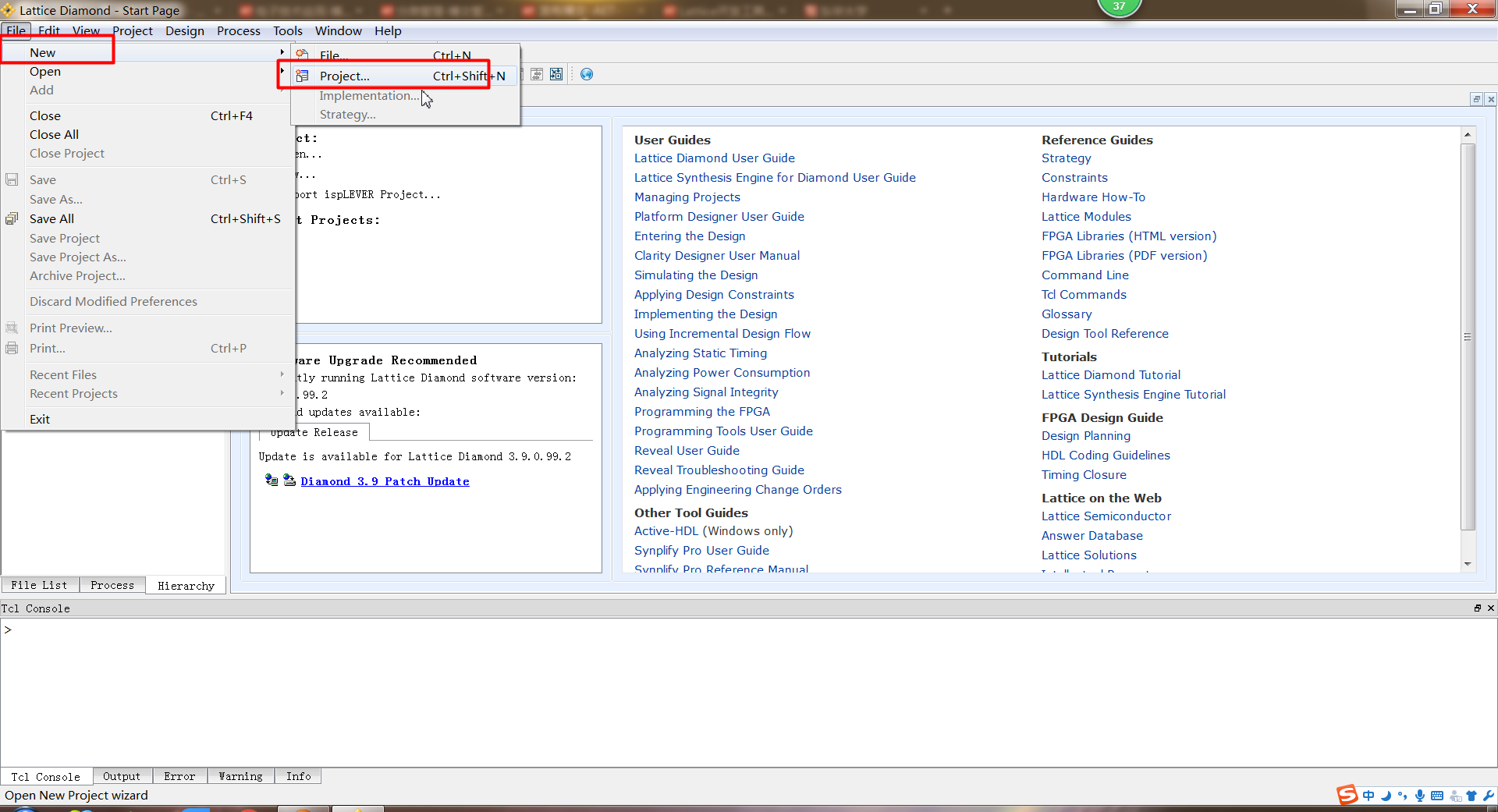This screenshot has height=812, width=1498.
Task: Click the Start Page web globe toolbar icon
Action: 587,74
